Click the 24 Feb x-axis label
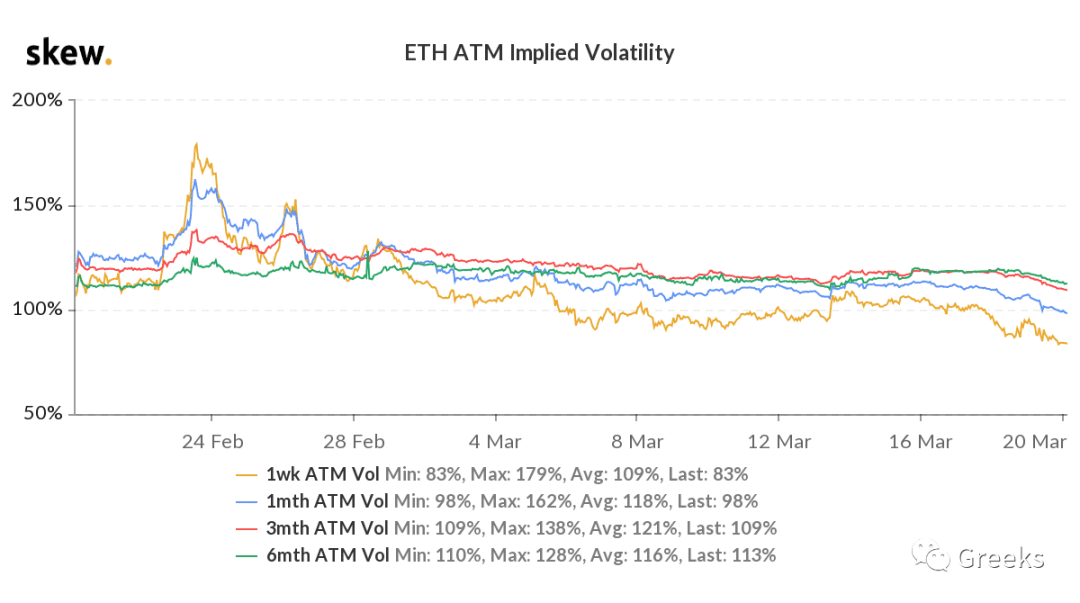 point(212,442)
